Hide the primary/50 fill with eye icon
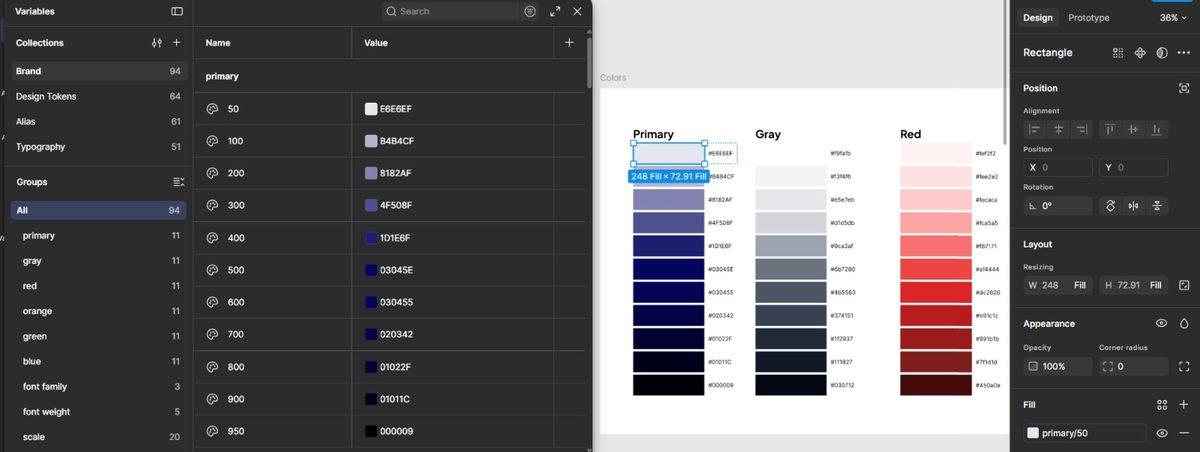The image size is (1200, 452). [x=1162, y=433]
